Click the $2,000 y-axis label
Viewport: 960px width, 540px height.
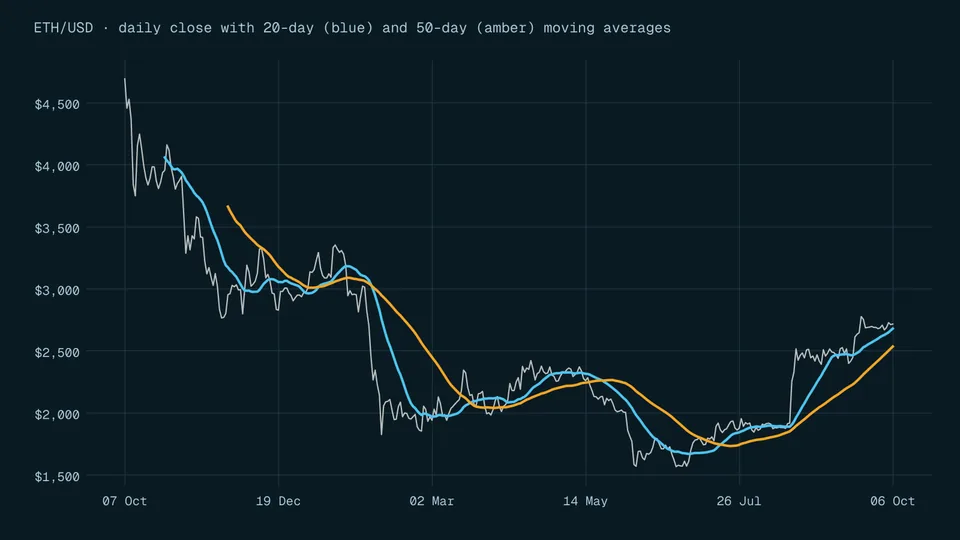pos(57,415)
